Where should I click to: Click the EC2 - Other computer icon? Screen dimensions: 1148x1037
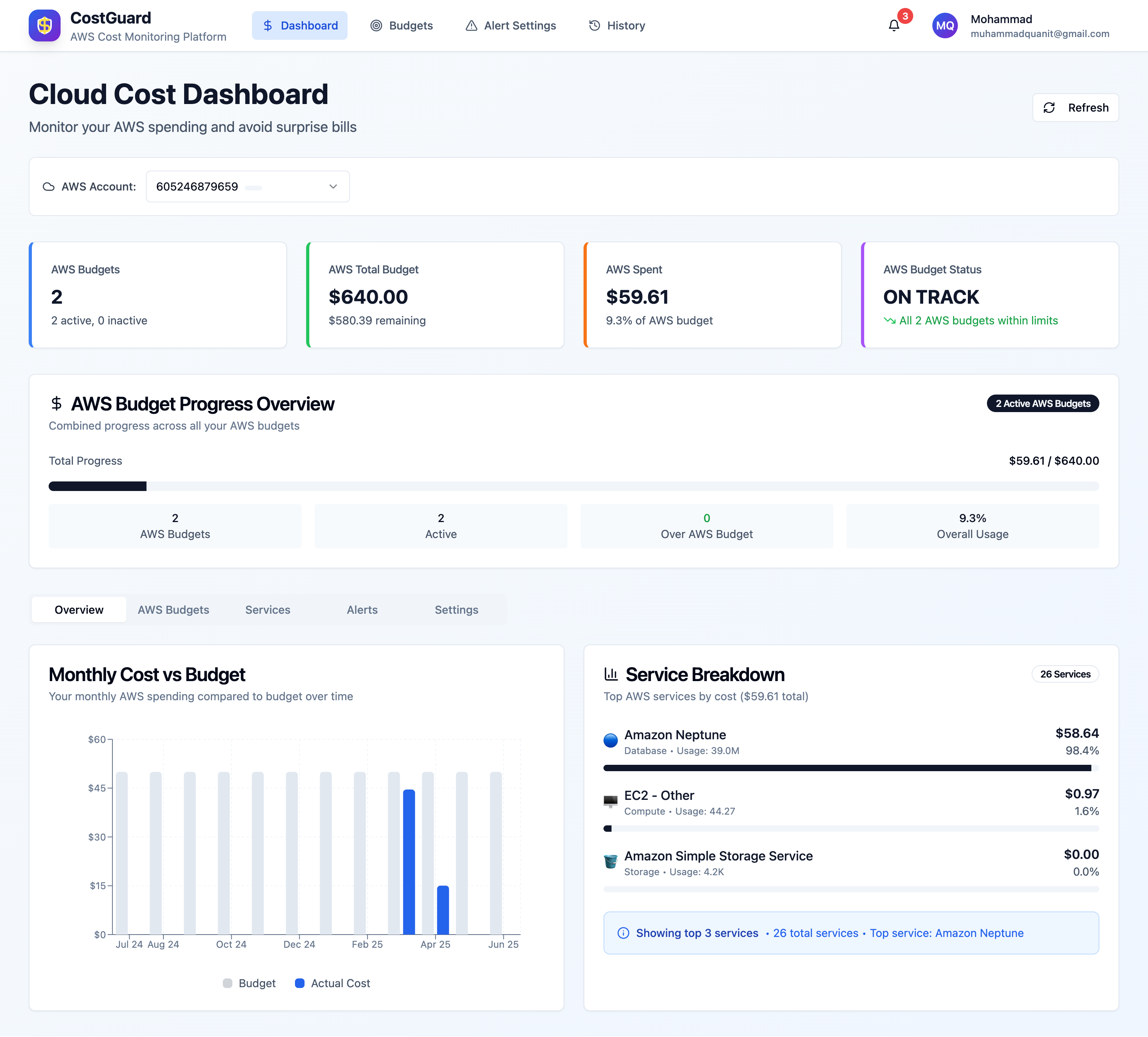click(x=610, y=801)
